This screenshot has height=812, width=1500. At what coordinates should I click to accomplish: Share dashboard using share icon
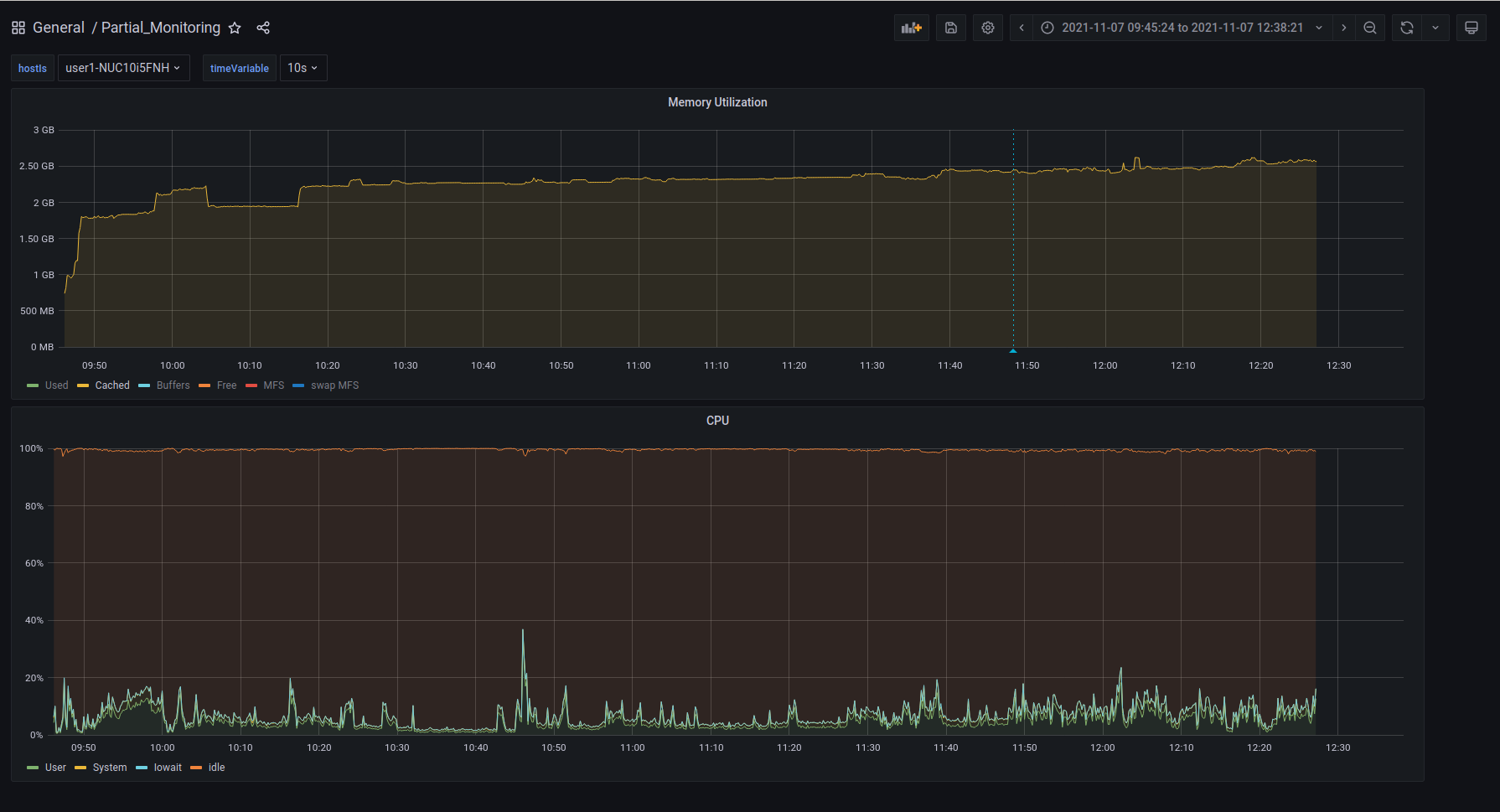tap(263, 28)
